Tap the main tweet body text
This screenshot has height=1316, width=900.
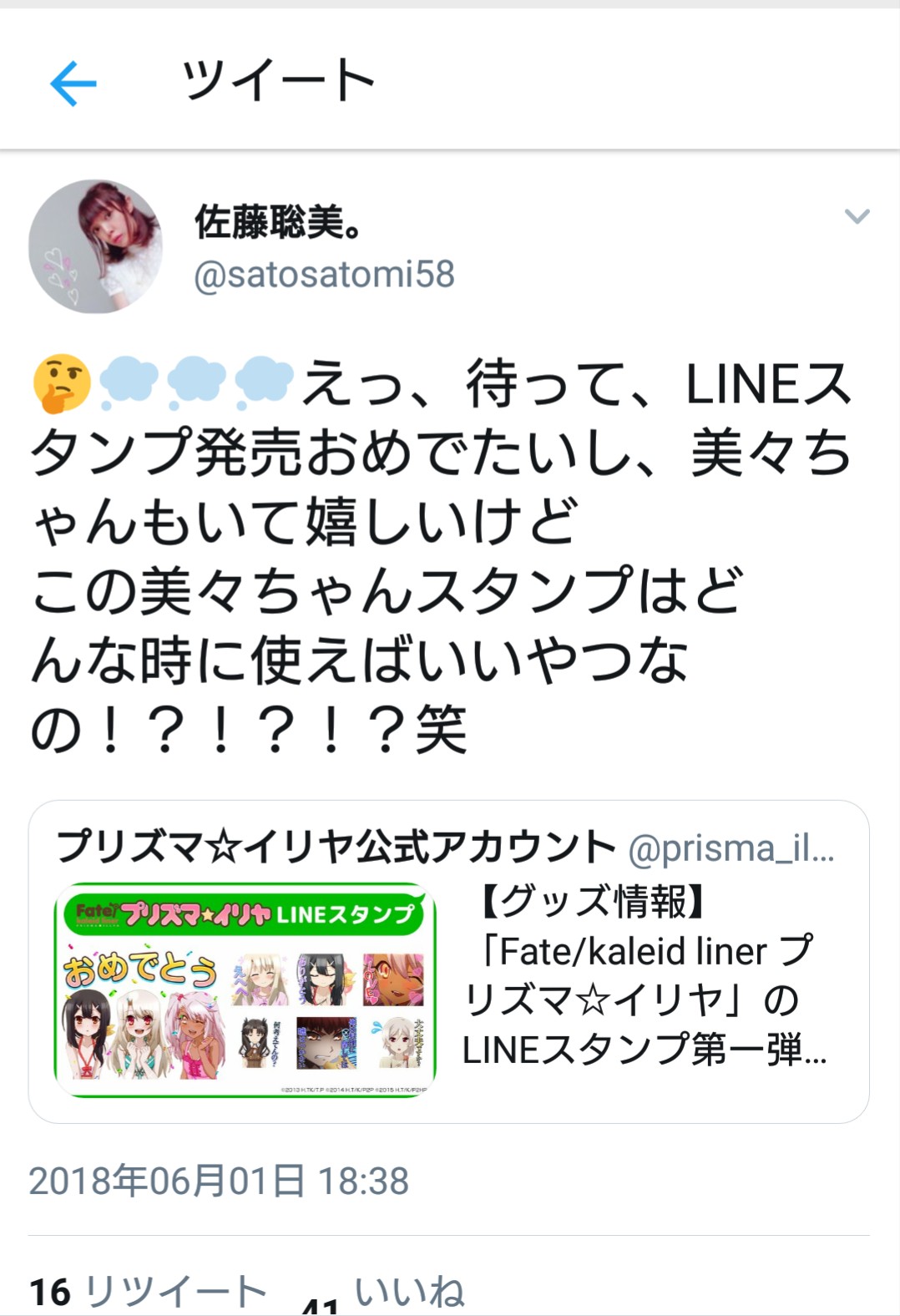[x=442, y=555]
